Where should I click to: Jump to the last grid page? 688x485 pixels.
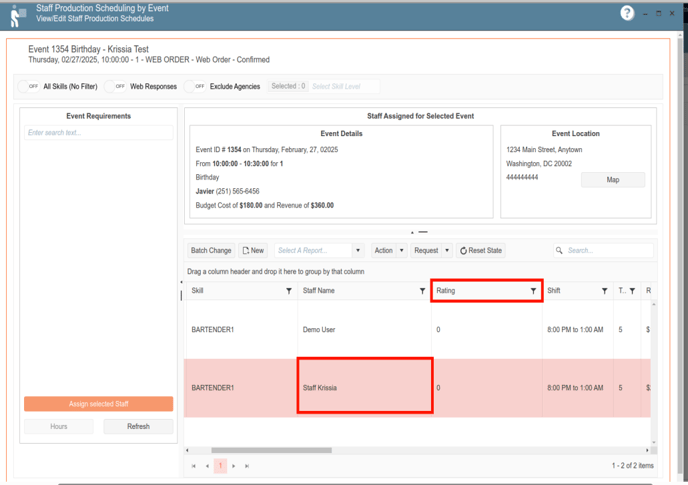247,466
